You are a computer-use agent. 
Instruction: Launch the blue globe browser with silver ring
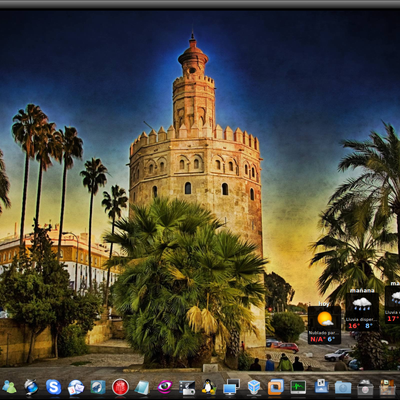(x=31, y=387)
